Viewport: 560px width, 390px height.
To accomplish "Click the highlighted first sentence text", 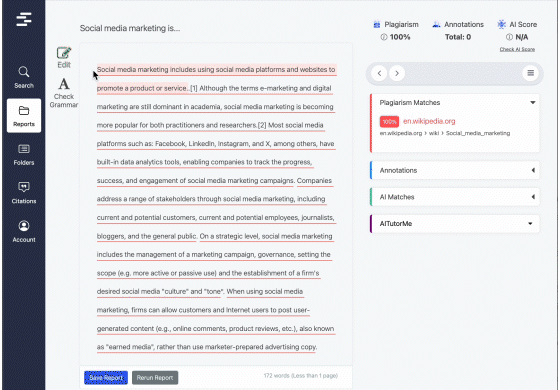I will click(216, 70).
